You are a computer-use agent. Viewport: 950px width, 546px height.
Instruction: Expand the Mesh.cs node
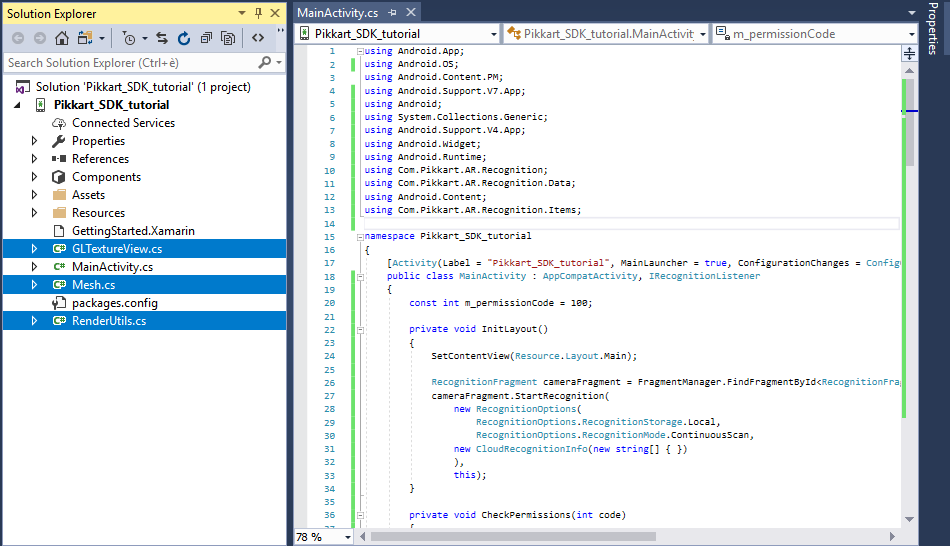35,285
